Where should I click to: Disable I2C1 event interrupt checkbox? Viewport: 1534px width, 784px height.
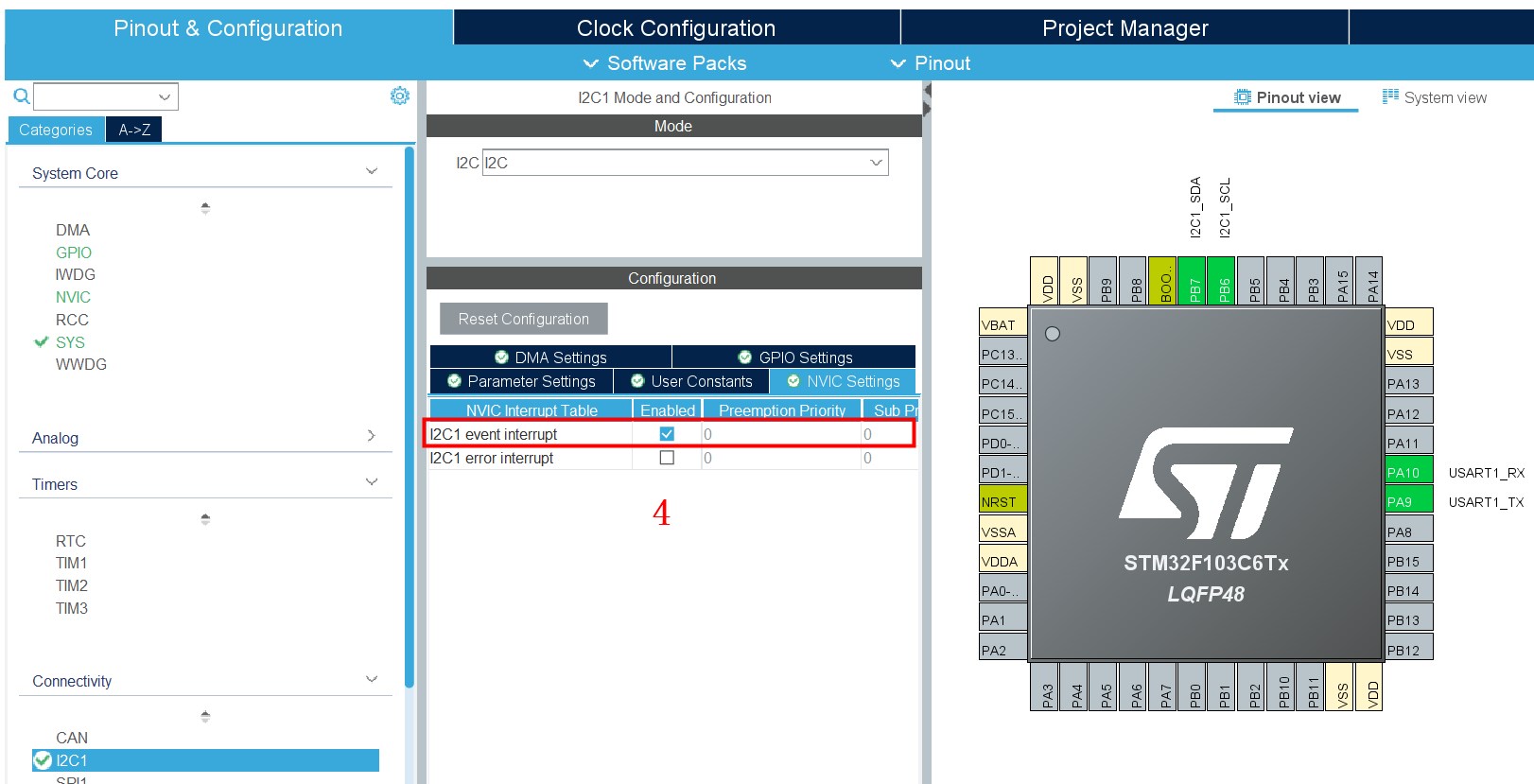(x=667, y=433)
